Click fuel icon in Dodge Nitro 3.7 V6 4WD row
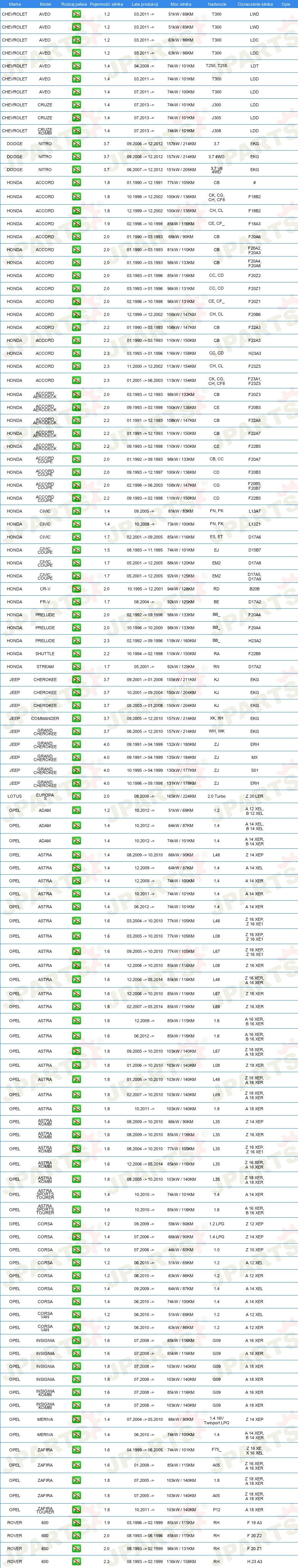This screenshot has width=298, height=1568. [x=76, y=170]
